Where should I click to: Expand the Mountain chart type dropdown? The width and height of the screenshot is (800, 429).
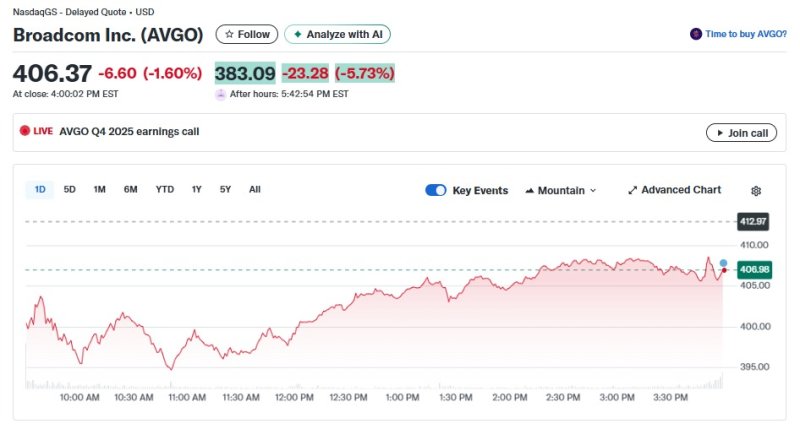(560, 190)
